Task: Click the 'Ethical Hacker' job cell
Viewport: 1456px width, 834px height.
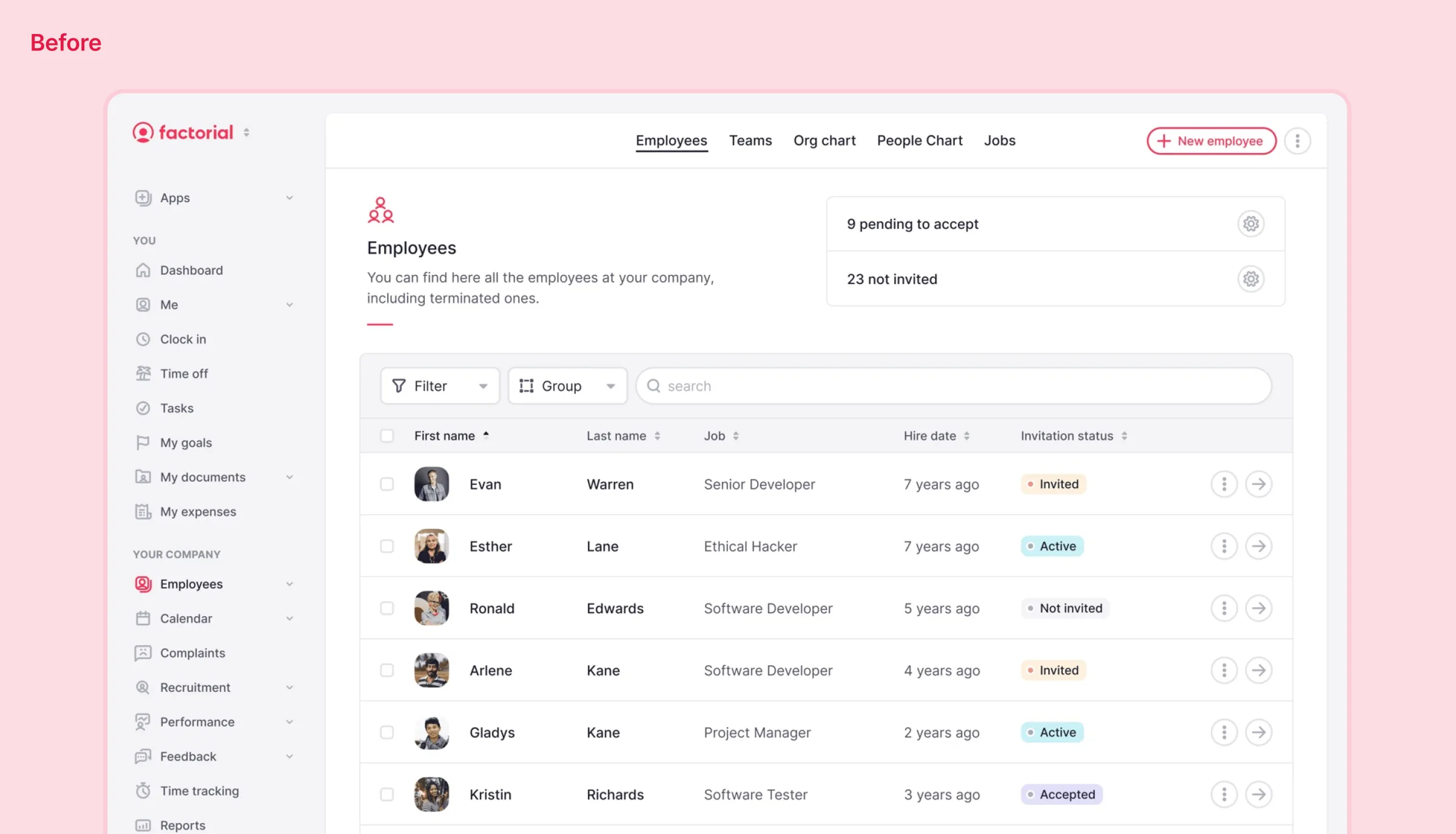Action: (x=750, y=546)
